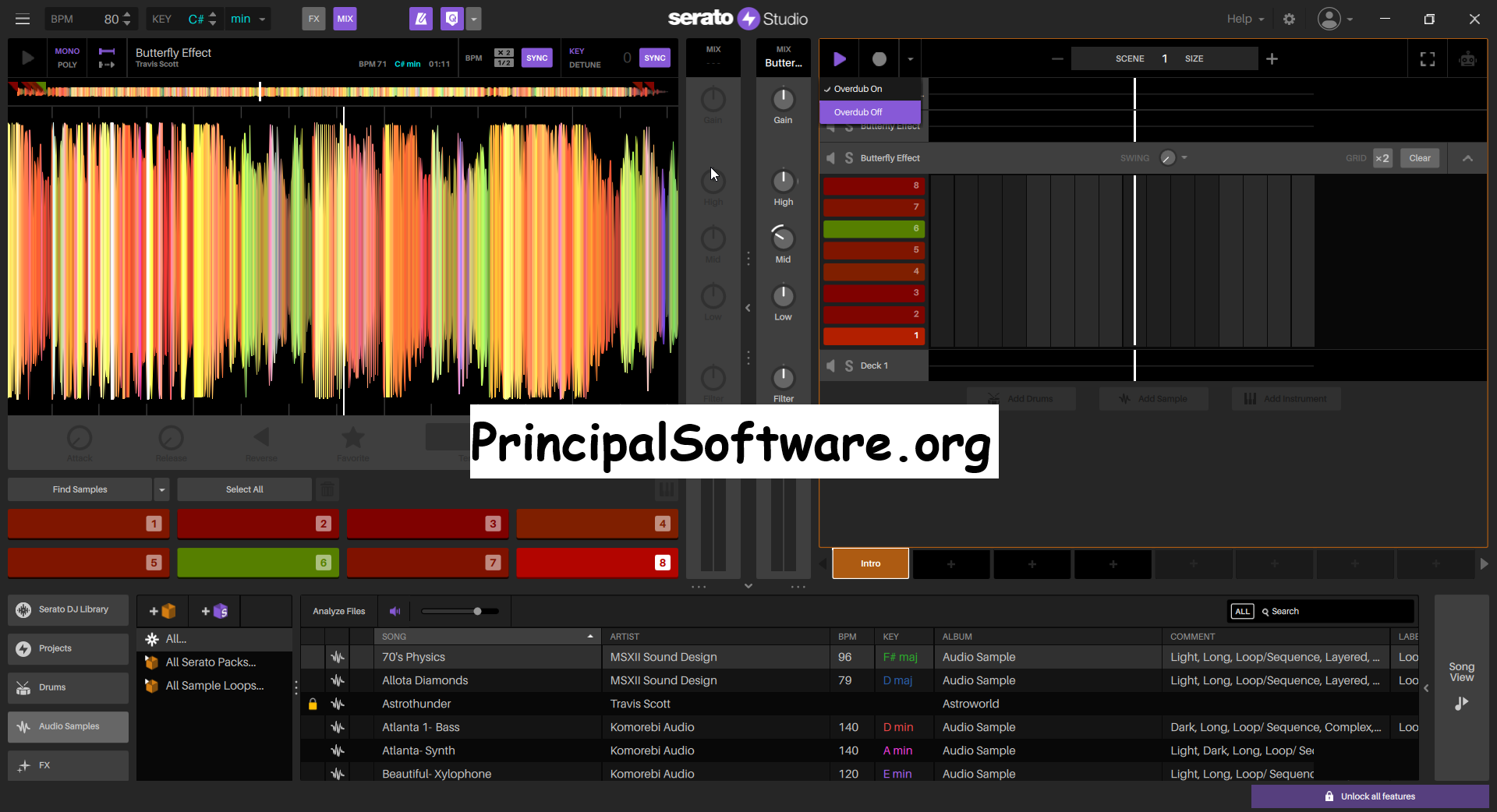Click Analyze Files button
The height and width of the screenshot is (812, 1497).
pyautogui.click(x=338, y=611)
